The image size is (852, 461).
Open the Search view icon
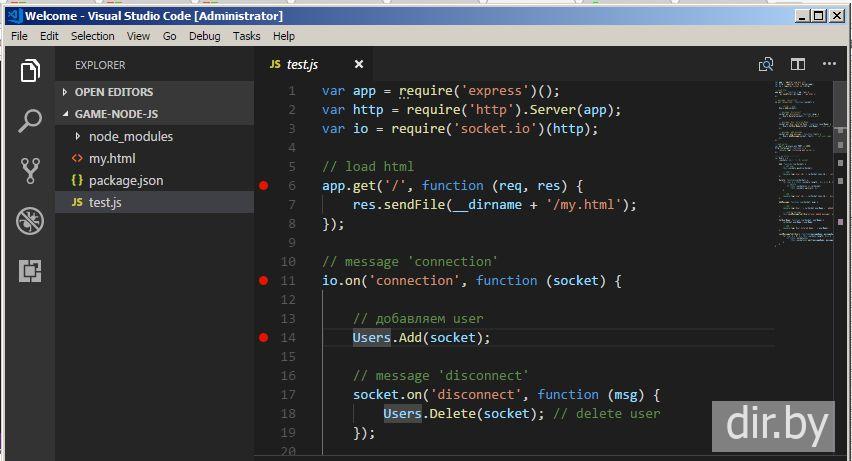(30, 121)
